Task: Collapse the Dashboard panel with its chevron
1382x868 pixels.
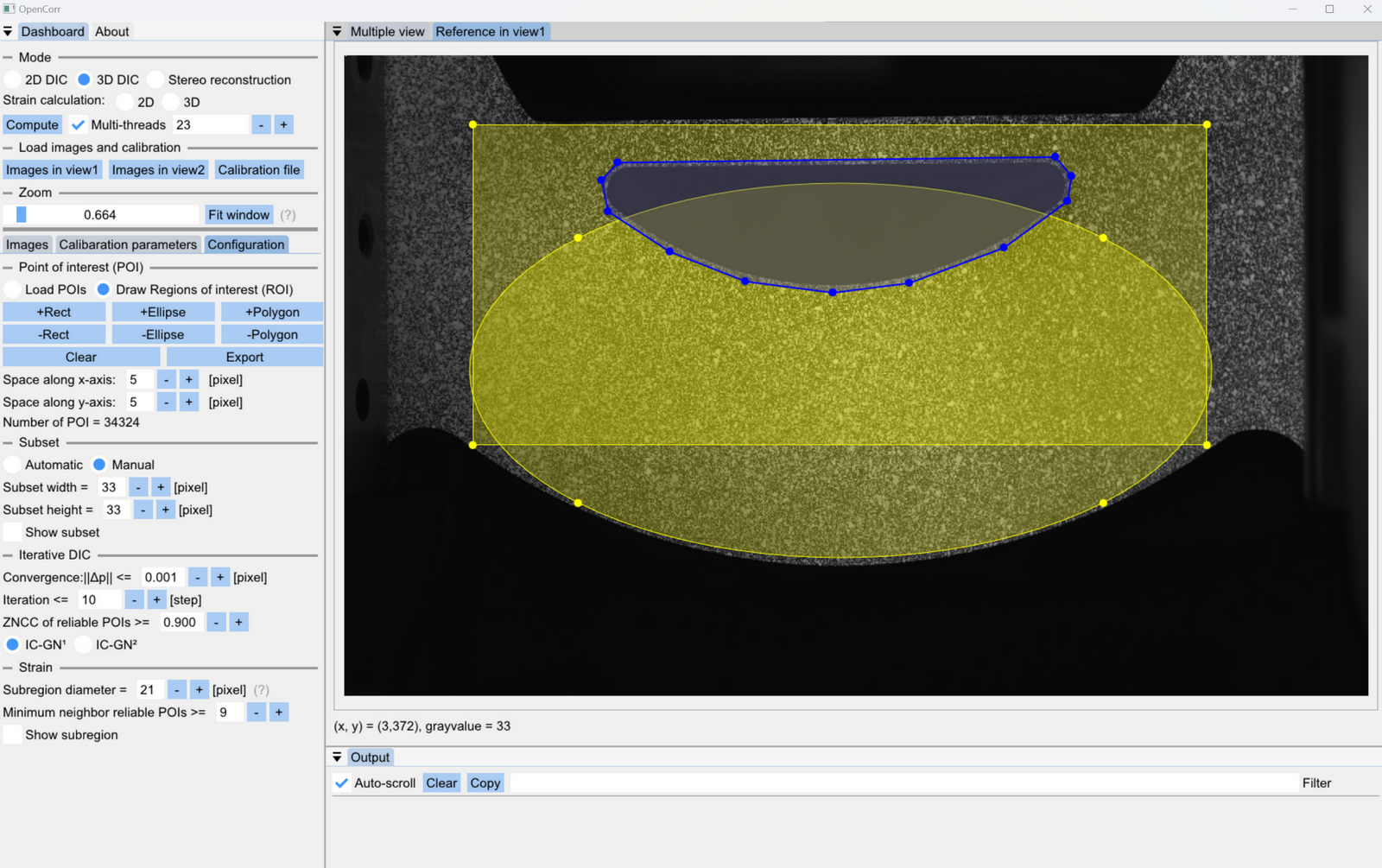Action: click(x=8, y=31)
